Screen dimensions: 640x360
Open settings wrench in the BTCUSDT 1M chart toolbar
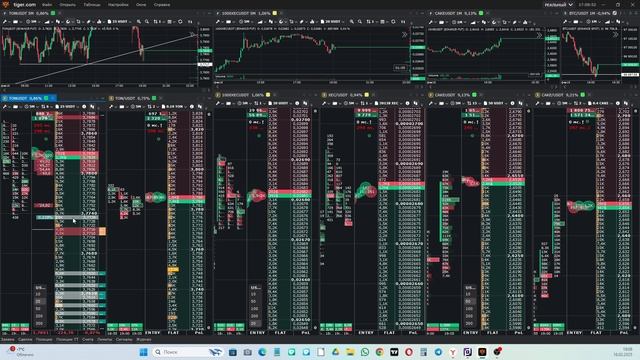[x=566, y=21]
